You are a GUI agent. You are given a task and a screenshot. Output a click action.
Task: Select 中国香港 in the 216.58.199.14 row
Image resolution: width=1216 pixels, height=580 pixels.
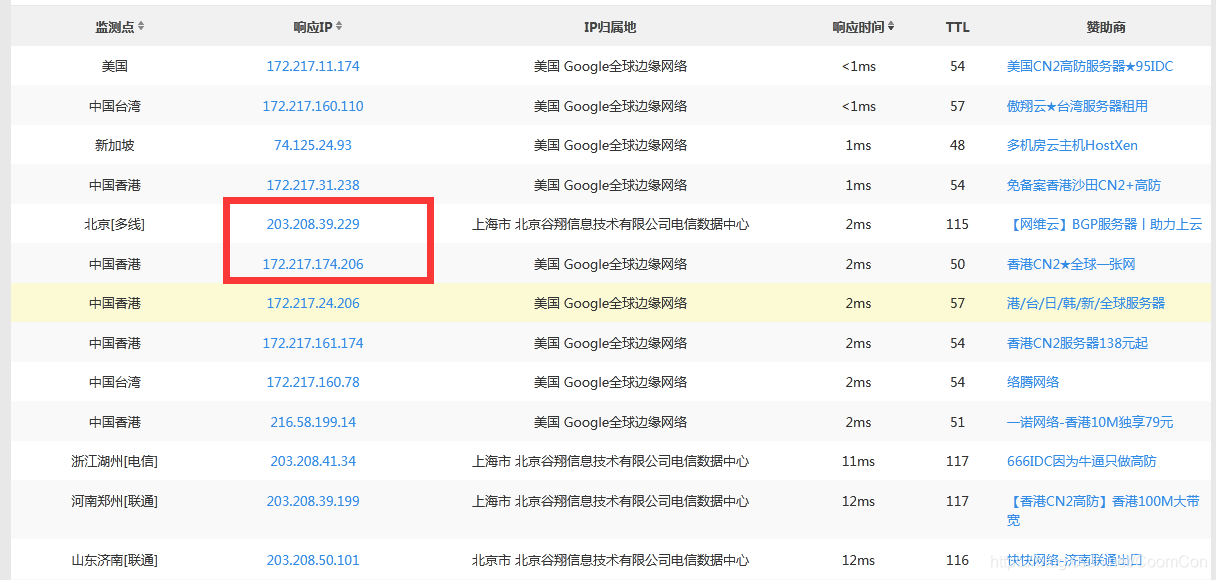pyautogui.click(x=115, y=422)
